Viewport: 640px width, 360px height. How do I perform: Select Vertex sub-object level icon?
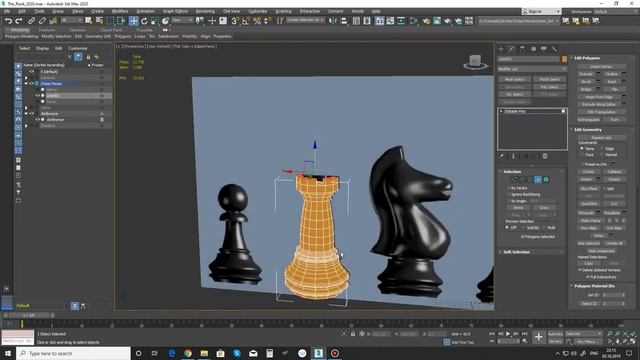514,180
